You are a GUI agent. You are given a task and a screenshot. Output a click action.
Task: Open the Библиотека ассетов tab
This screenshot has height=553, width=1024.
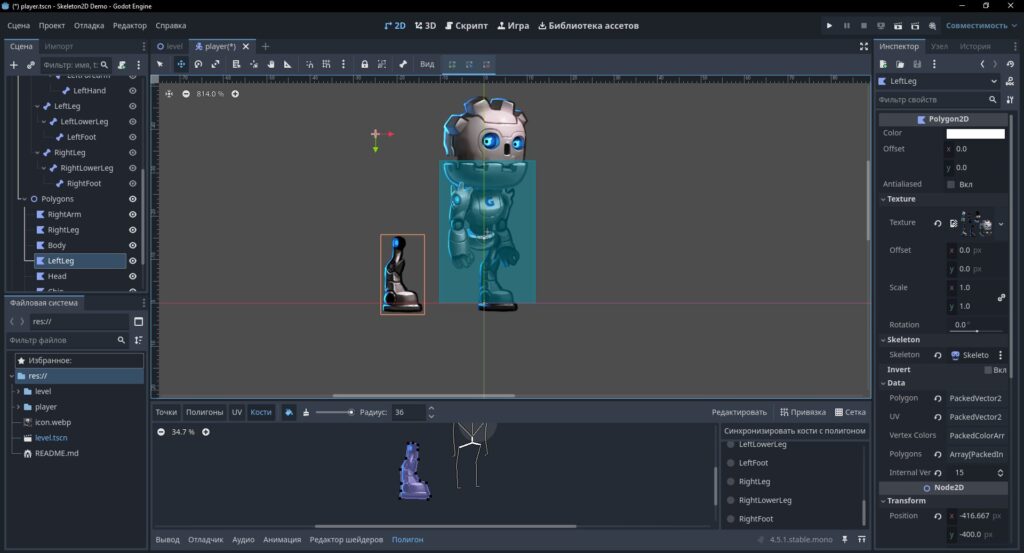pos(588,25)
